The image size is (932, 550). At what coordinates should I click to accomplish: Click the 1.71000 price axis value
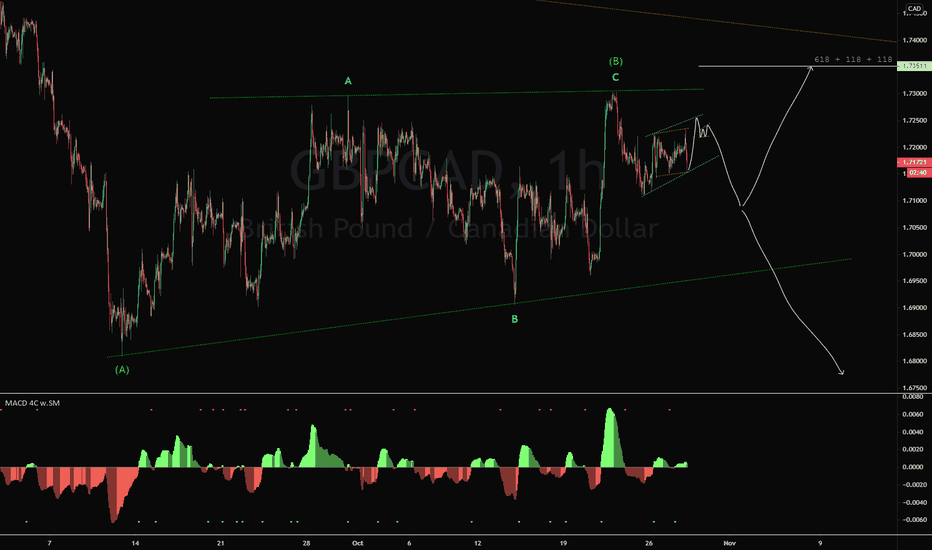coord(915,201)
